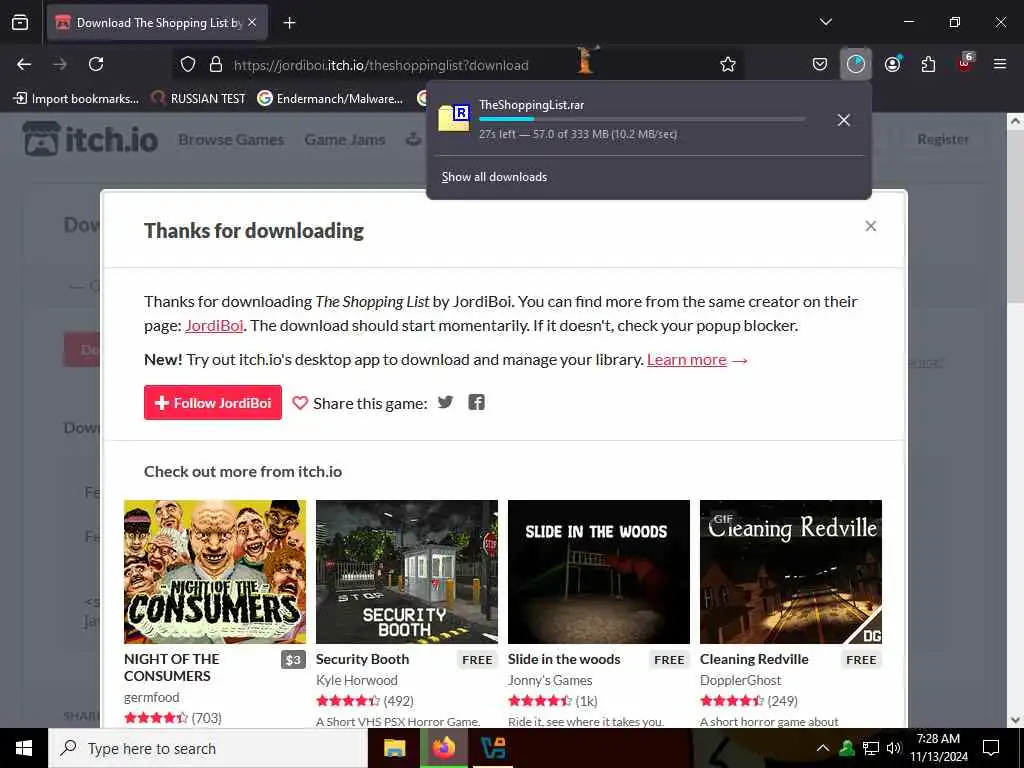1024x768 pixels.
Task: Click the heart icon beside Share this game
Action: (300, 403)
